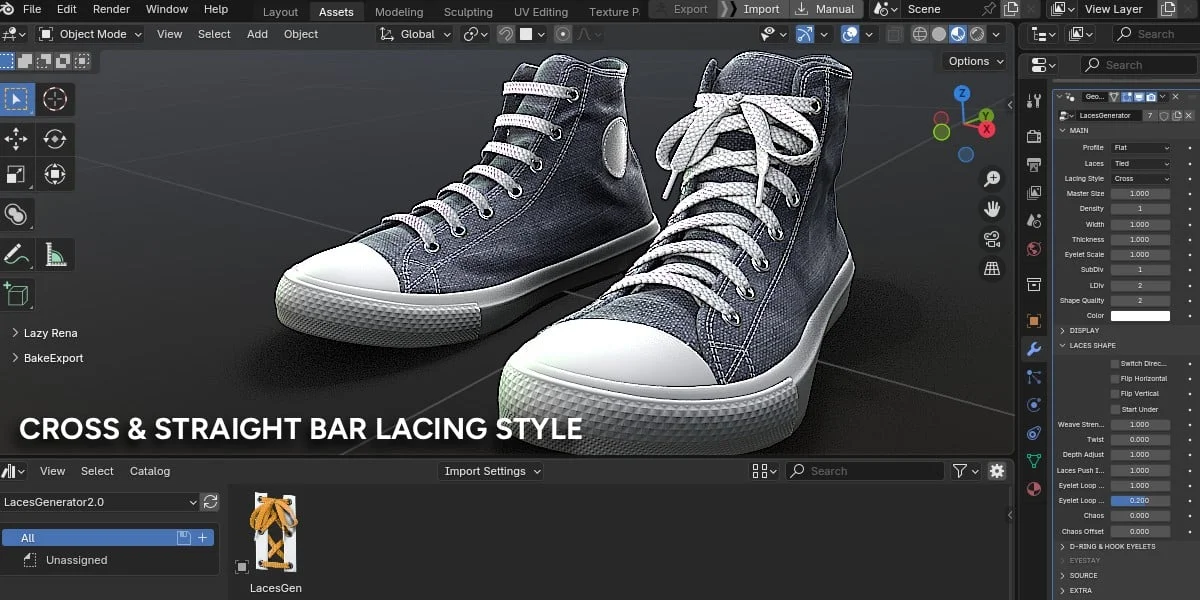Open the laces Color swatch picker

pos(1140,315)
